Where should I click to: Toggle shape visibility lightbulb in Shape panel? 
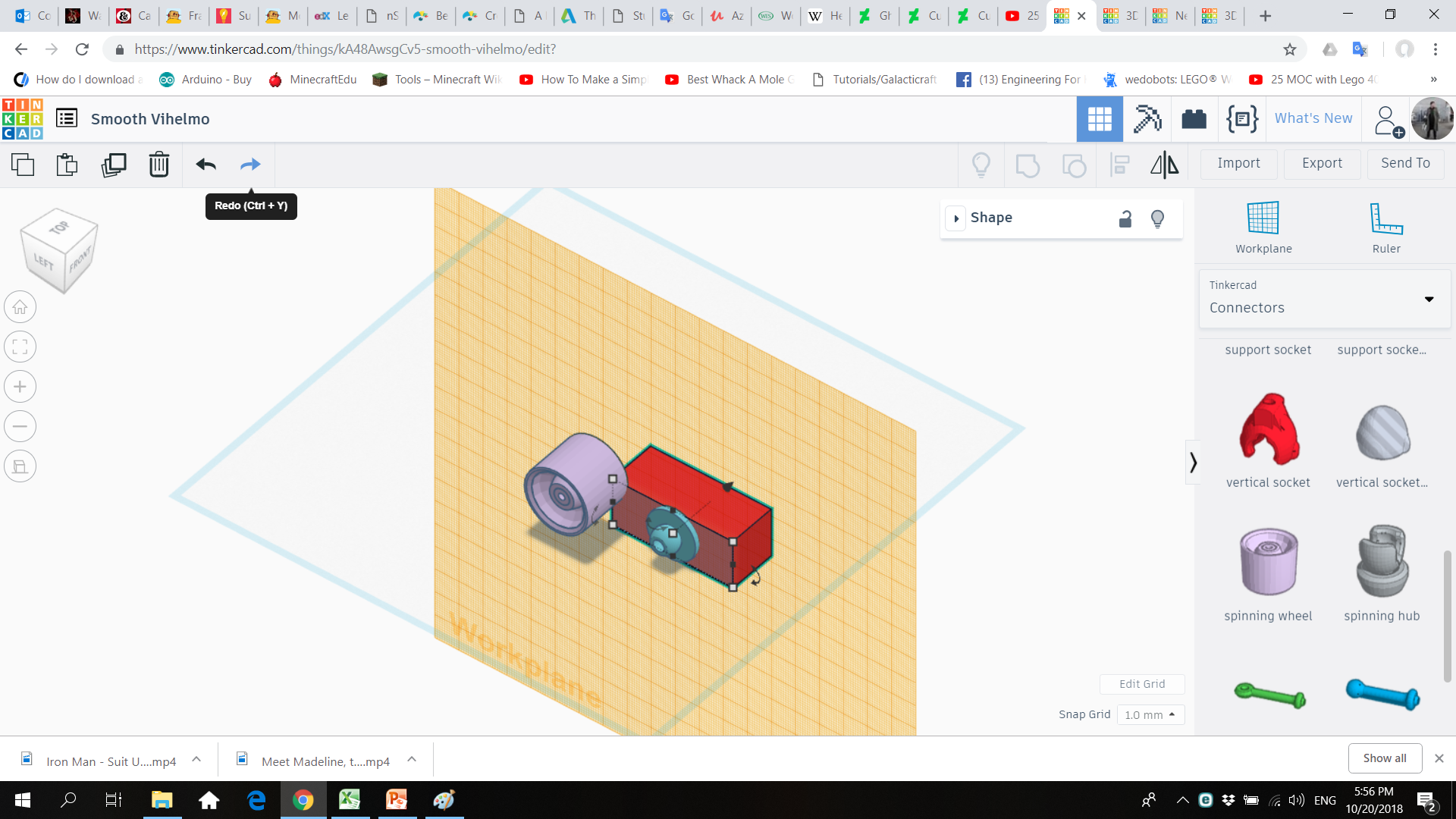(1157, 218)
